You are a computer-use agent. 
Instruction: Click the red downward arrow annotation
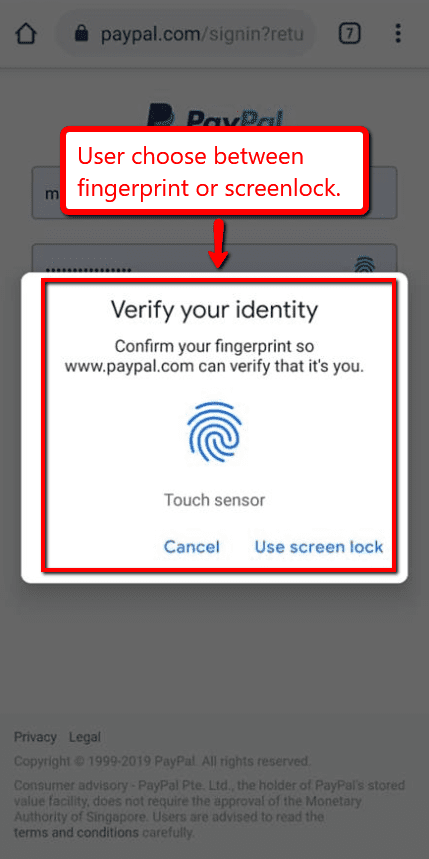click(x=218, y=243)
